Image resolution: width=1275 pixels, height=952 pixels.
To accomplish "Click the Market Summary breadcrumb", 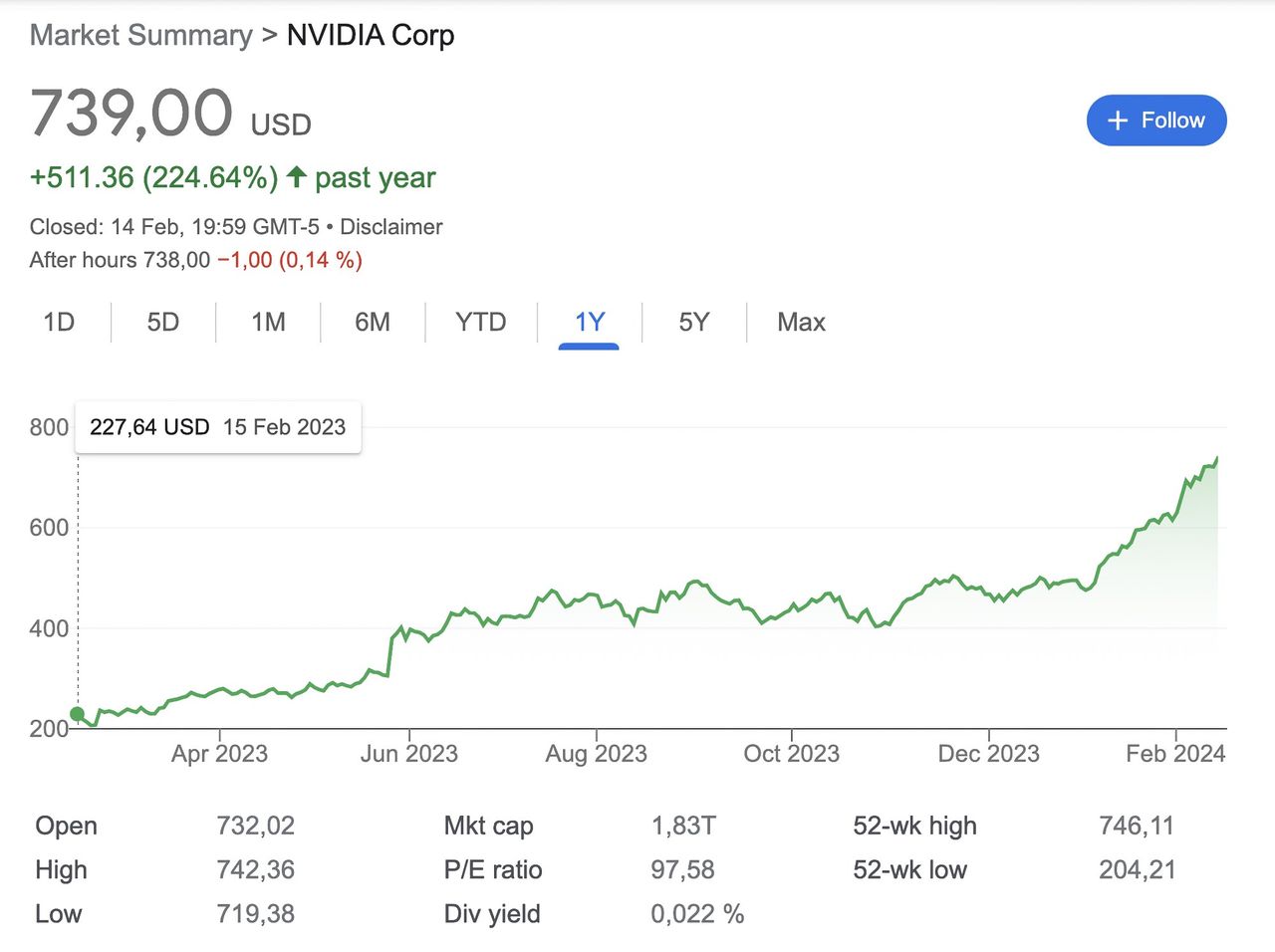I will coord(140,35).
